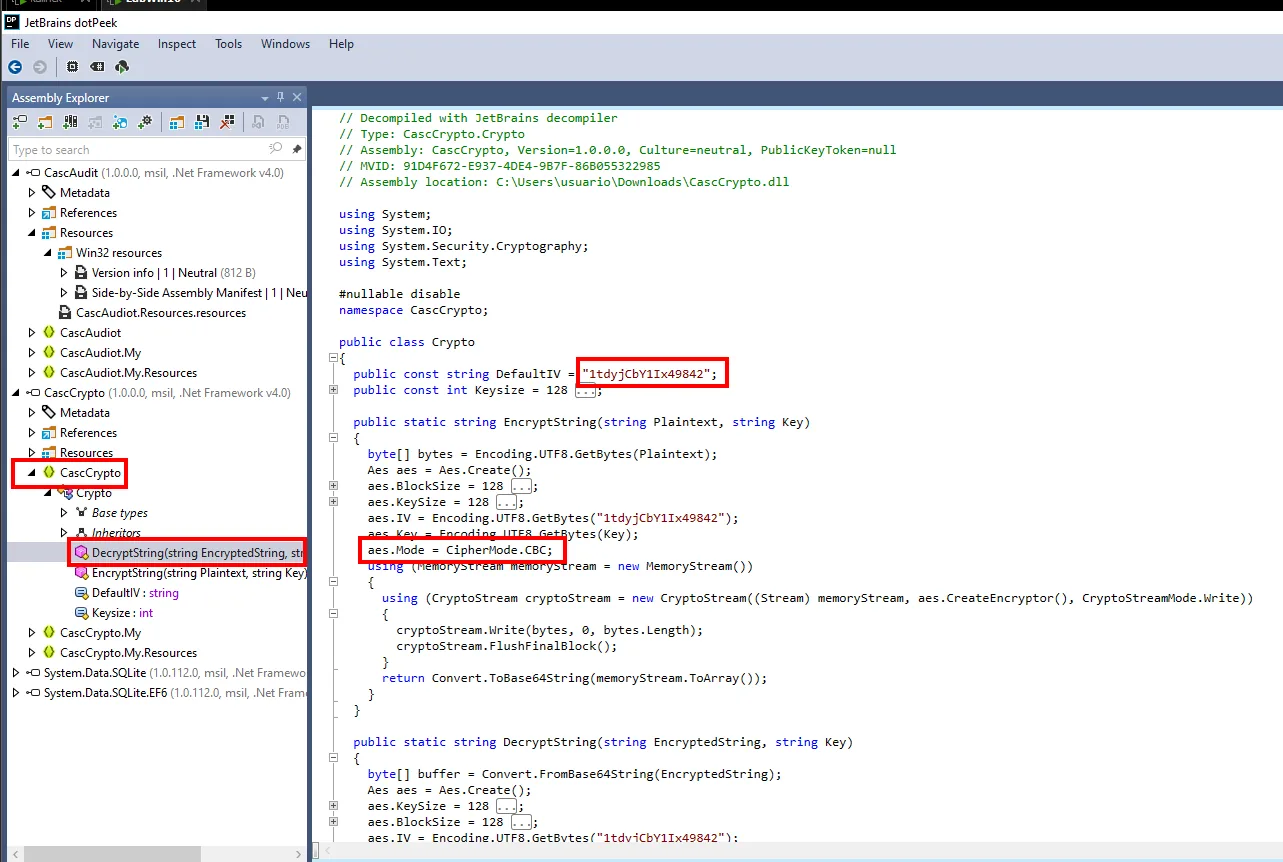Click the gear icon with green plus
The image size is (1283, 862).
tap(145, 122)
